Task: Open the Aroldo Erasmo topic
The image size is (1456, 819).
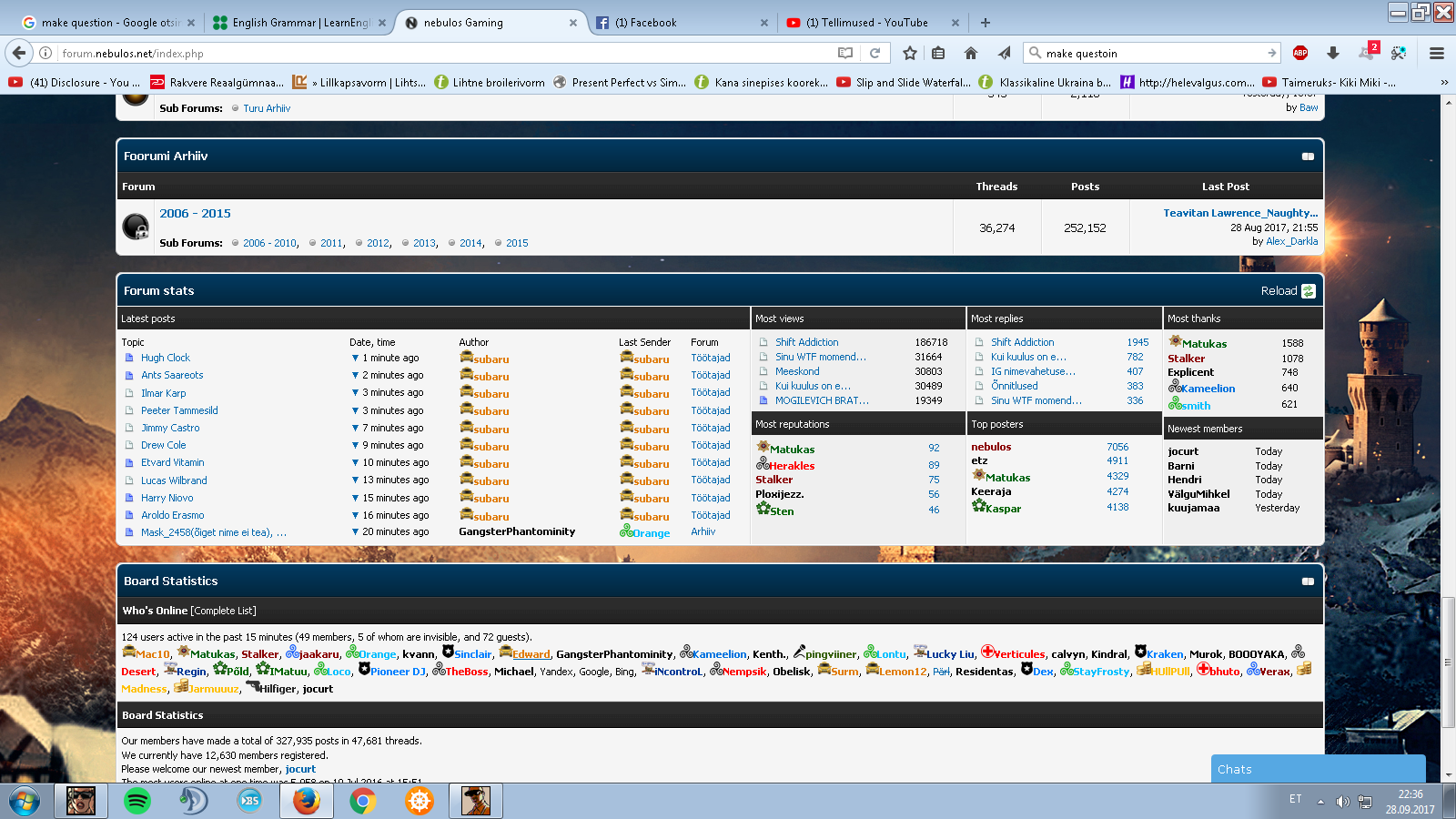Action: point(173,515)
